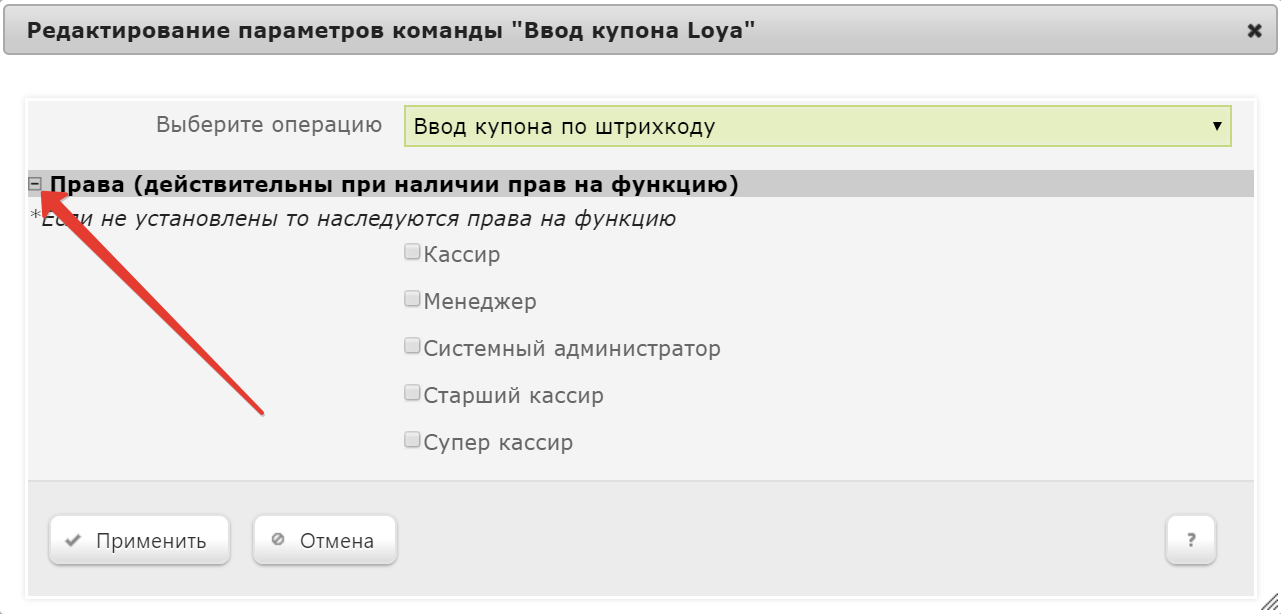This screenshot has height=614, width=1281.
Task: Toggle the Старший кассир checkbox
Action: pos(412,394)
